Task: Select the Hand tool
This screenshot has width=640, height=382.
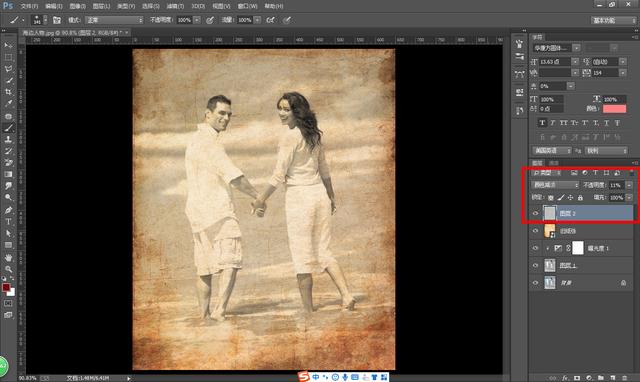Action: (8, 258)
